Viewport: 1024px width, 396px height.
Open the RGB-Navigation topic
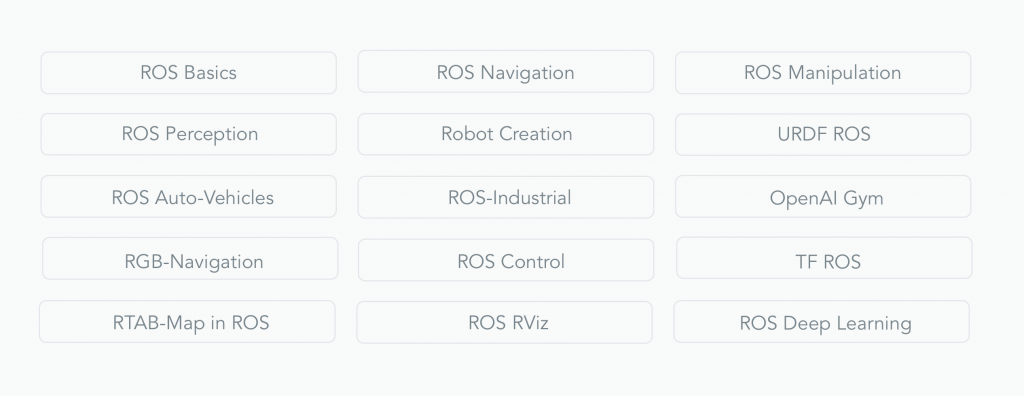(x=190, y=259)
